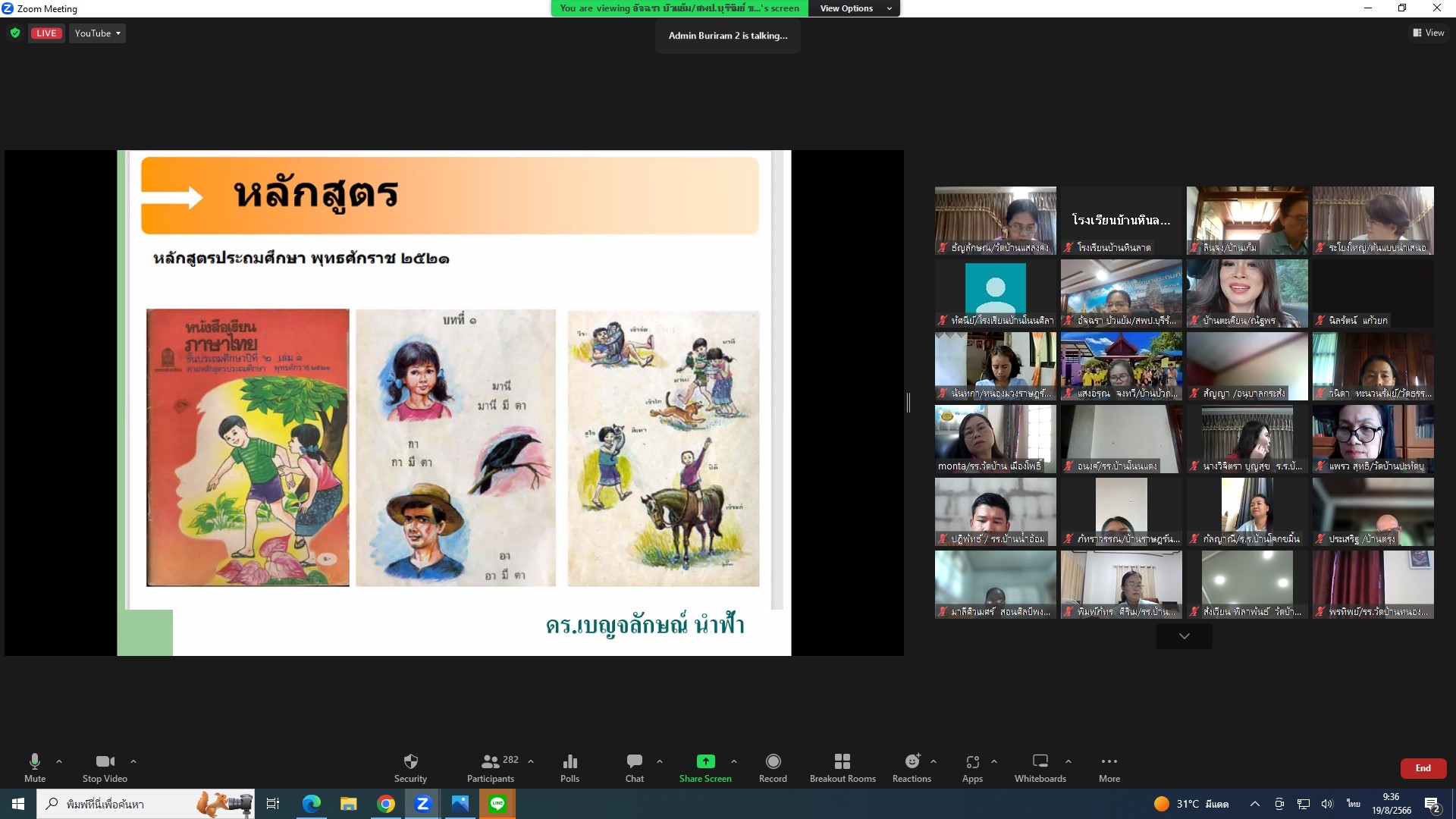Open the Windows Start menu
Screen dimensions: 1456x819
[18, 804]
